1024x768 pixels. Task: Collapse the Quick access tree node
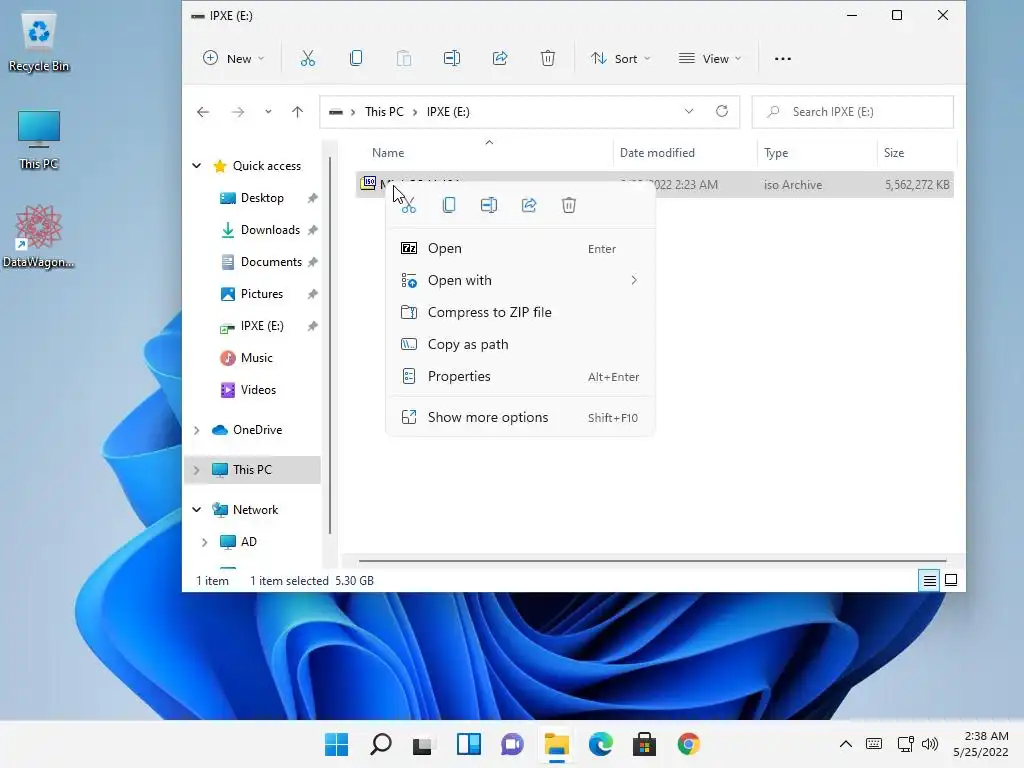click(x=197, y=166)
